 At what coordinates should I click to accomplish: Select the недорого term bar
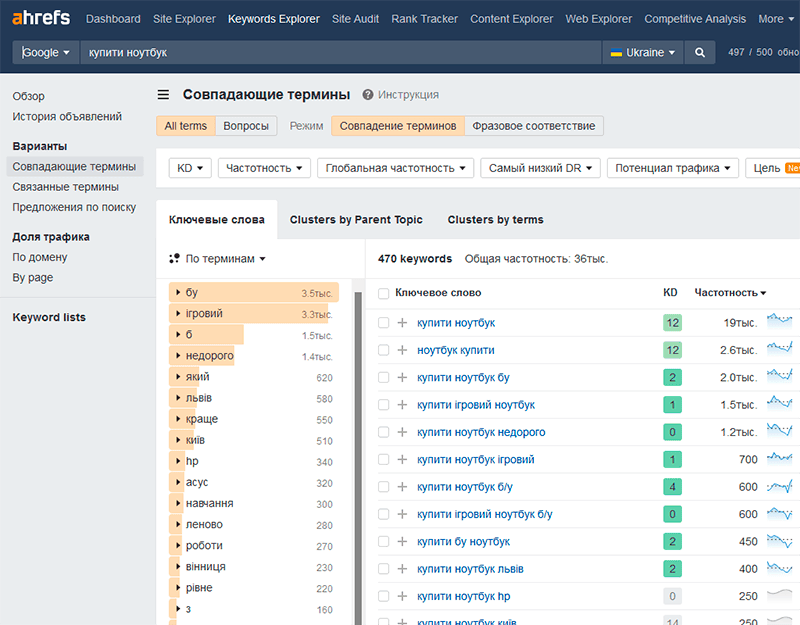pyautogui.click(x=254, y=356)
